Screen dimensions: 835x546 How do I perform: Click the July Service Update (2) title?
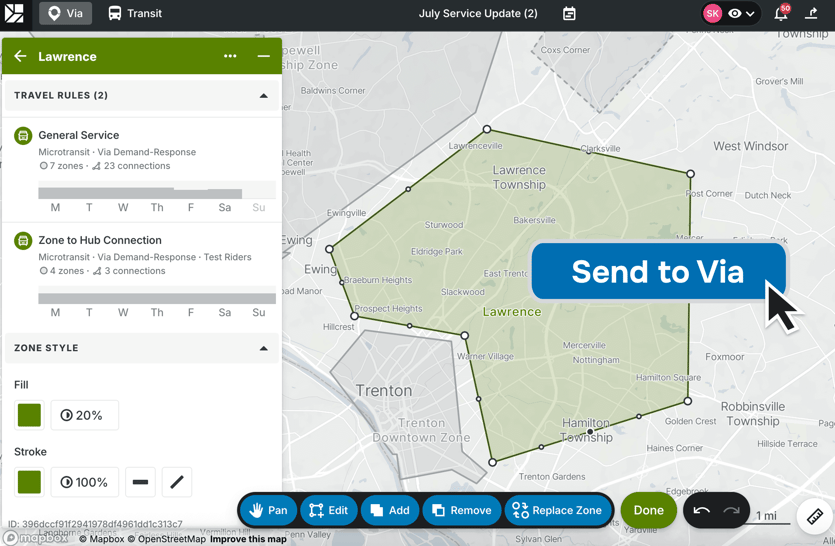point(478,13)
